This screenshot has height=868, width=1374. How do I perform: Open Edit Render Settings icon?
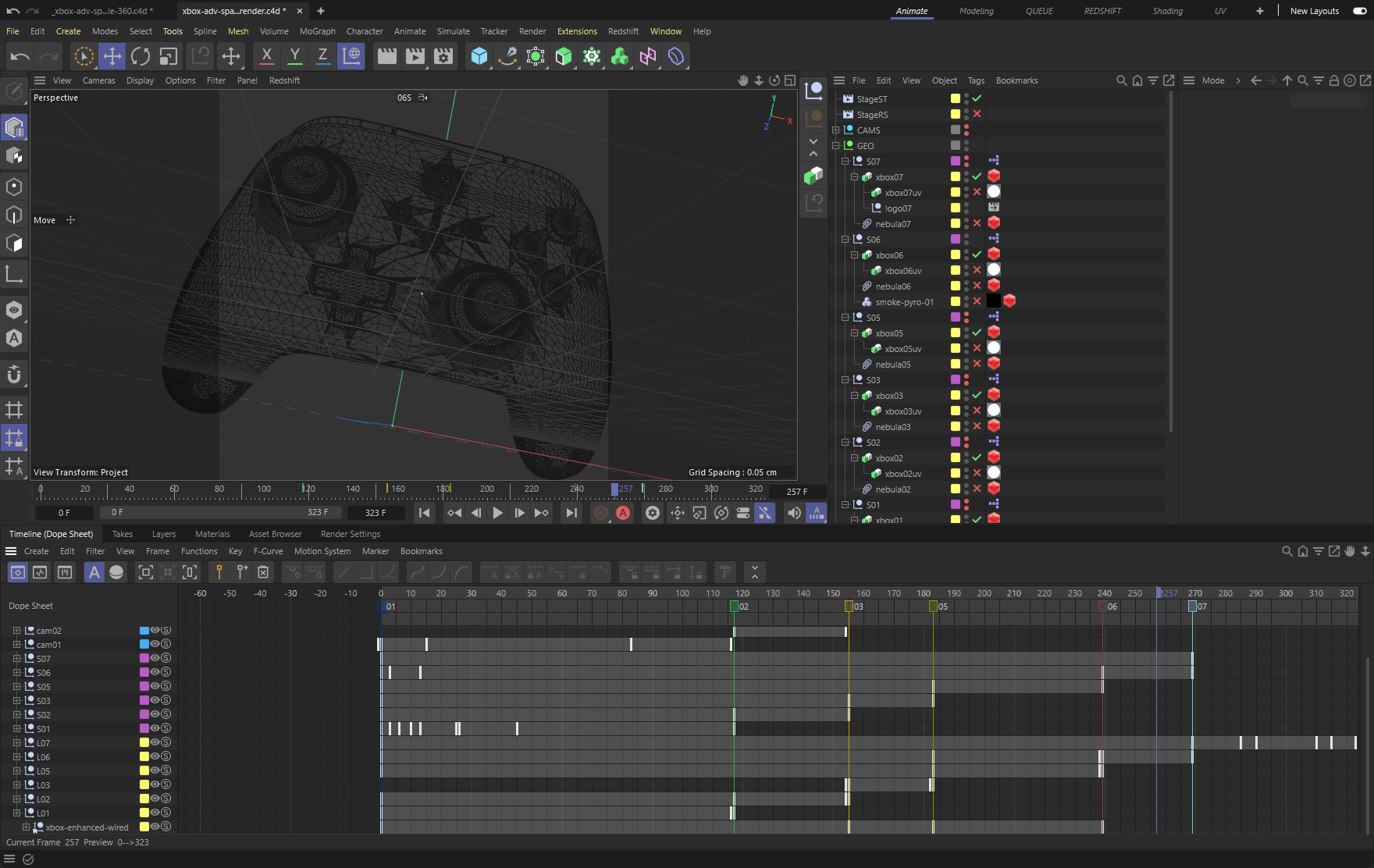[443, 56]
